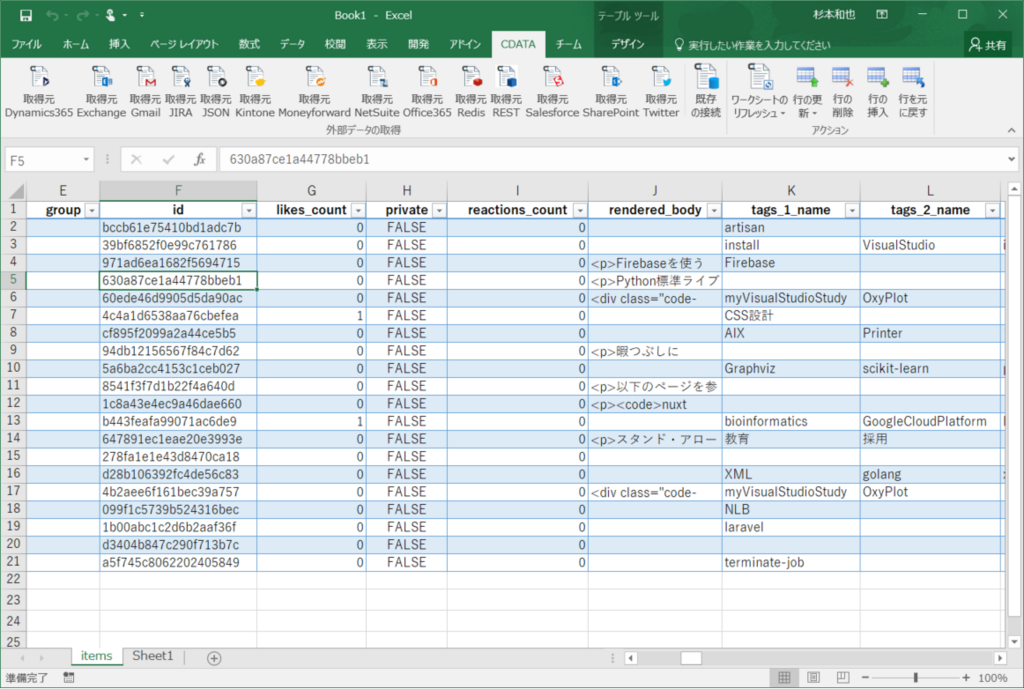Screen dimensions: 1024x689
Task: Open the filter dropdown for rendered_body column
Action: pos(714,210)
